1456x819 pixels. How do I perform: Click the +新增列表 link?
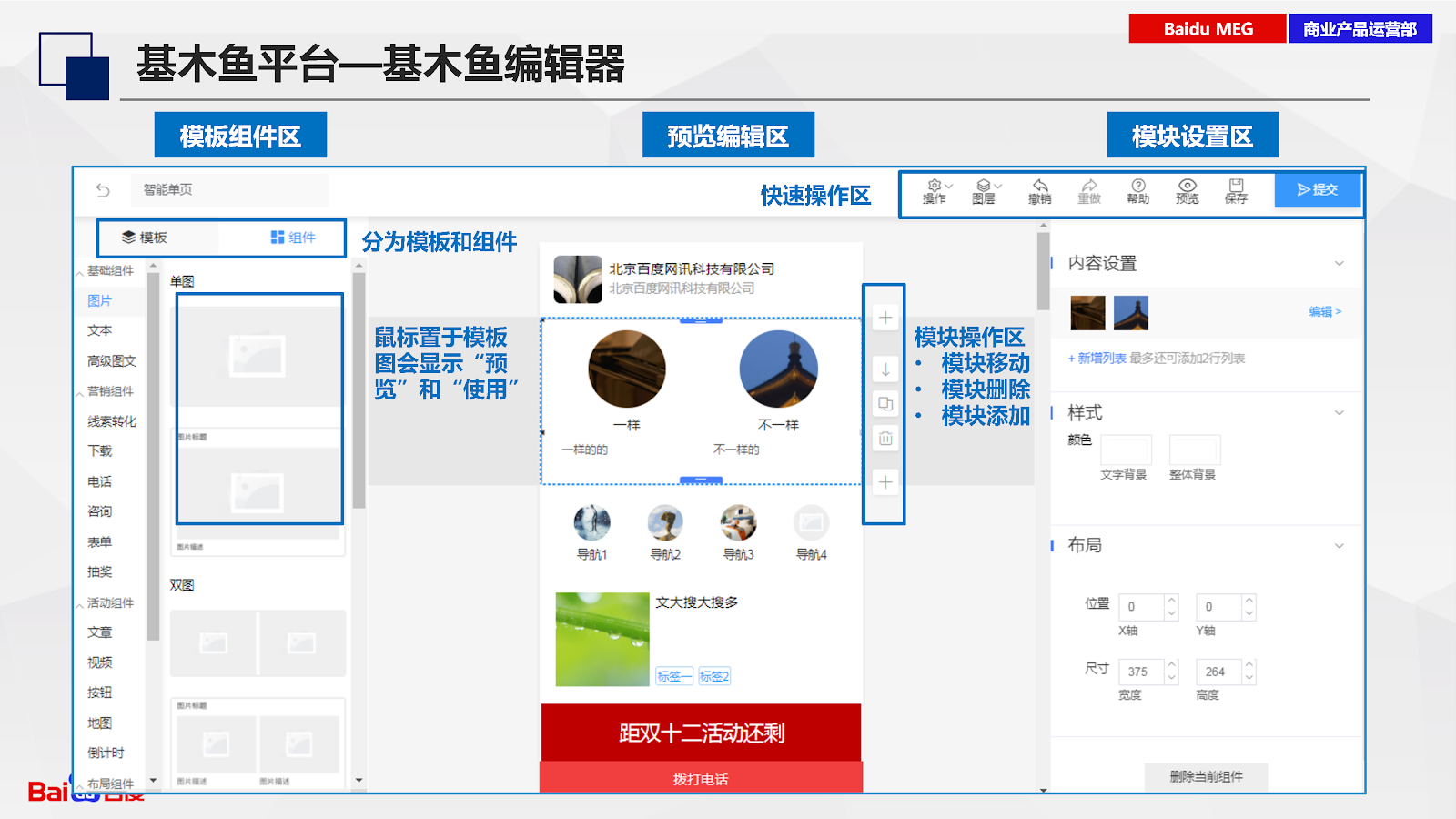point(1097,359)
